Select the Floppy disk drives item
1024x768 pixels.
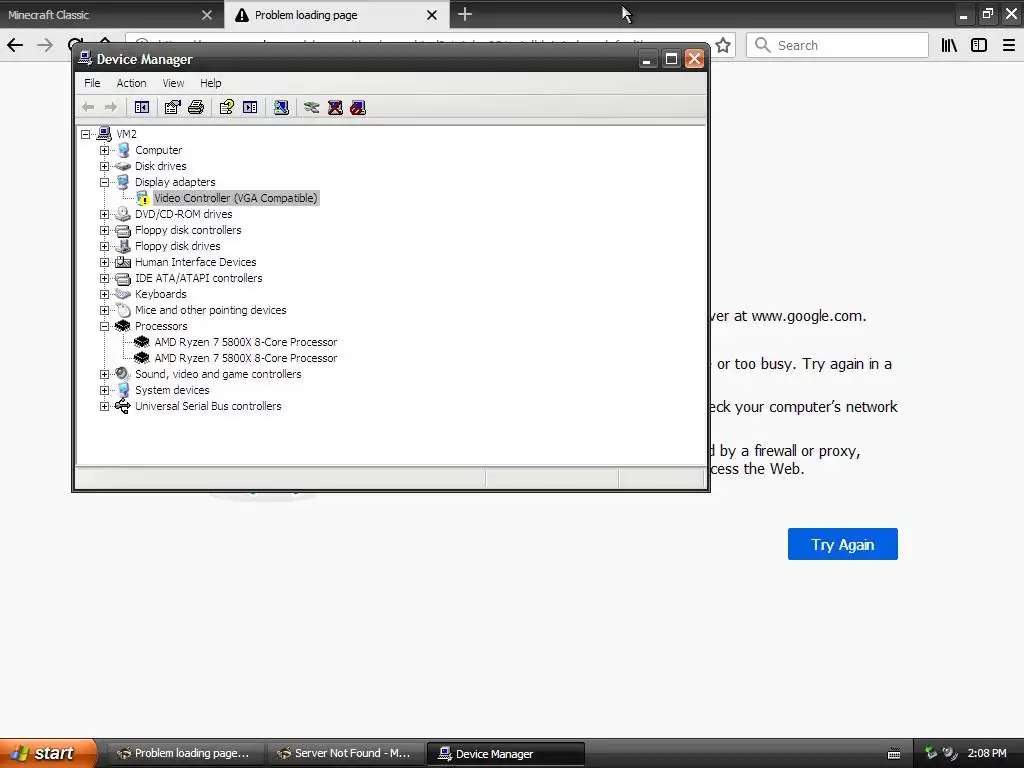coord(178,246)
